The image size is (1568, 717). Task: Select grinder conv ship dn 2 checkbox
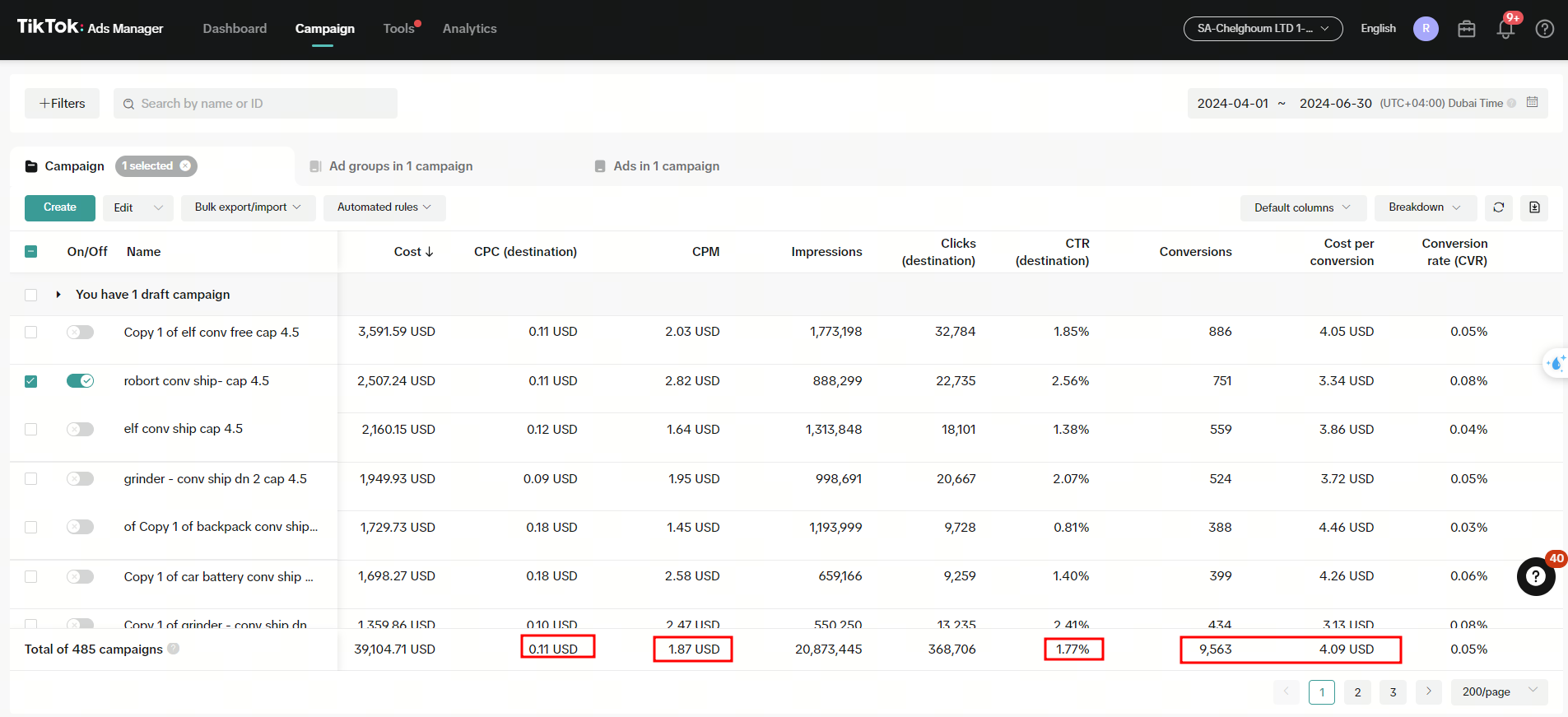click(x=31, y=478)
